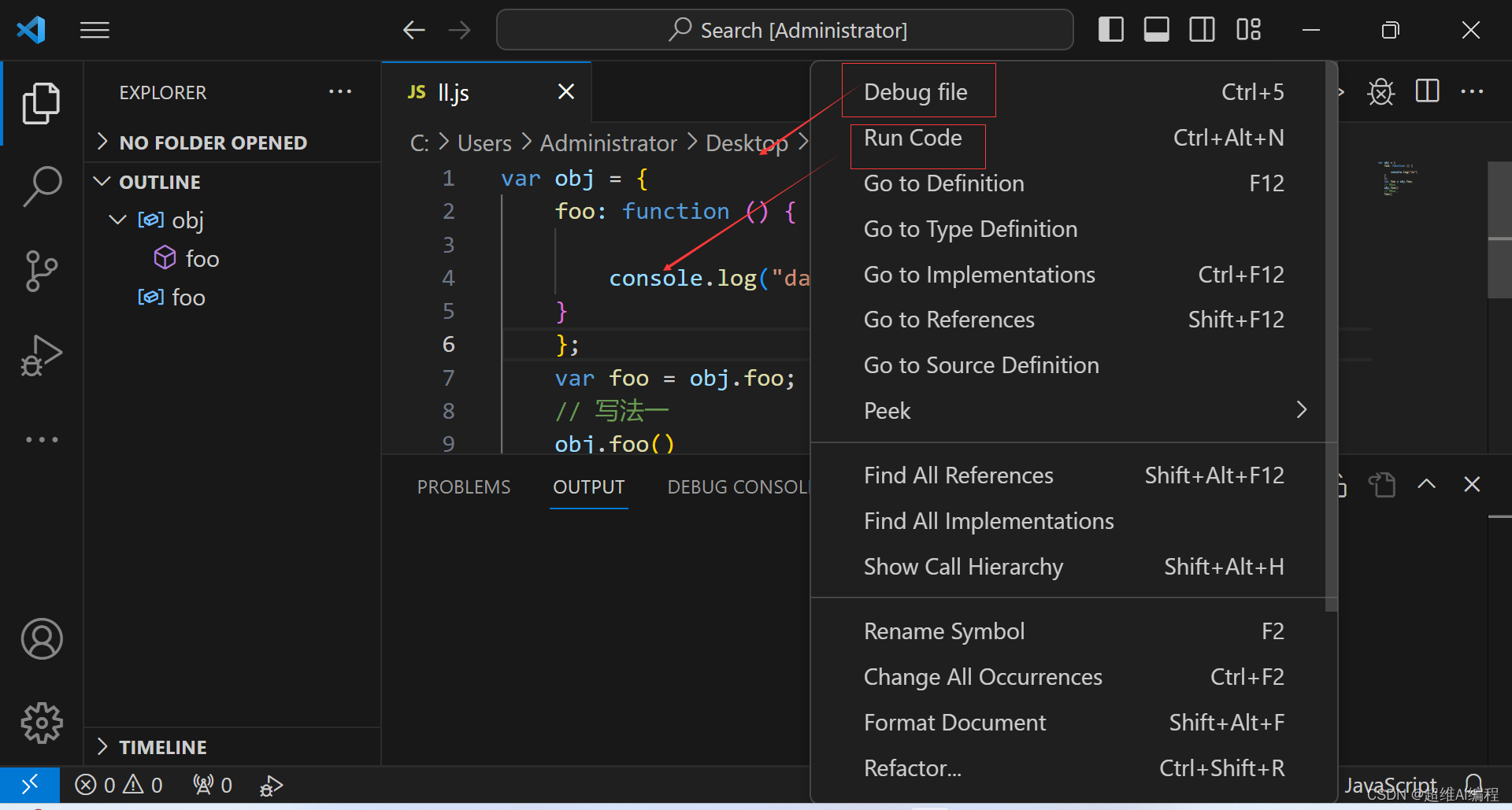The image size is (1512, 810).
Task: Switch to the OUTPUT panel tab
Action: 588,487
